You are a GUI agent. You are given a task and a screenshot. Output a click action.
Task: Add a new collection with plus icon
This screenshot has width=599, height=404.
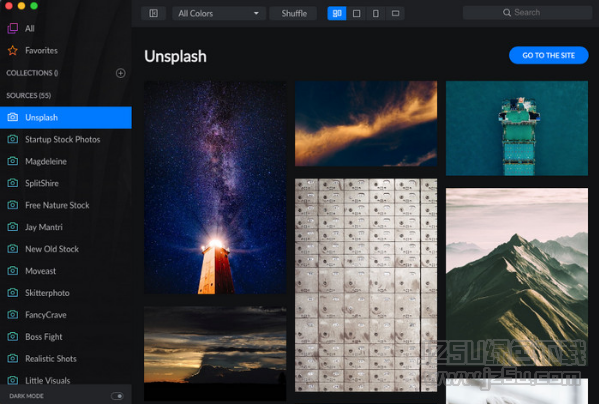tap(120, 73)
